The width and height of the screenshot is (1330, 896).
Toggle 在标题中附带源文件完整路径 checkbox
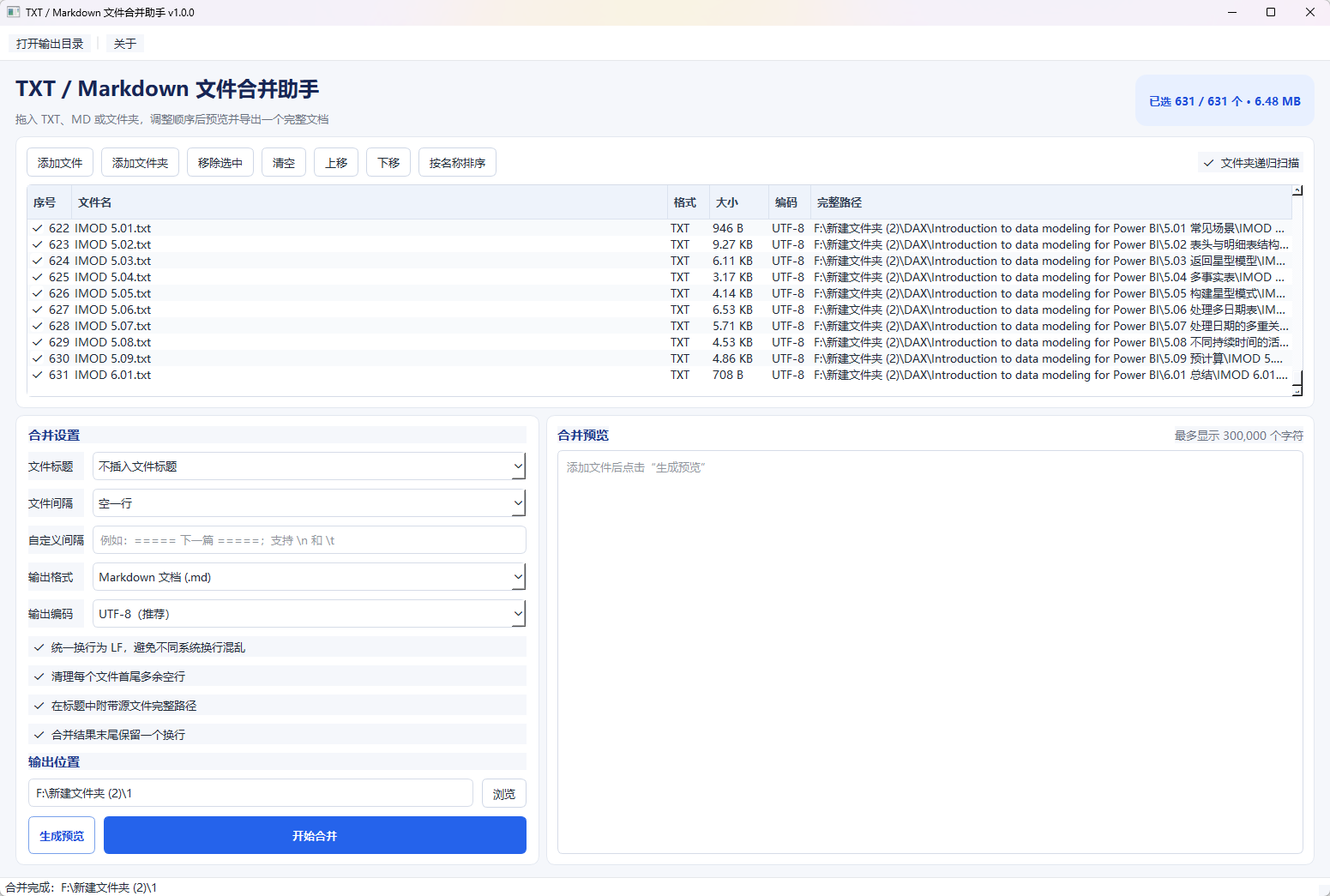coord(277,706)
